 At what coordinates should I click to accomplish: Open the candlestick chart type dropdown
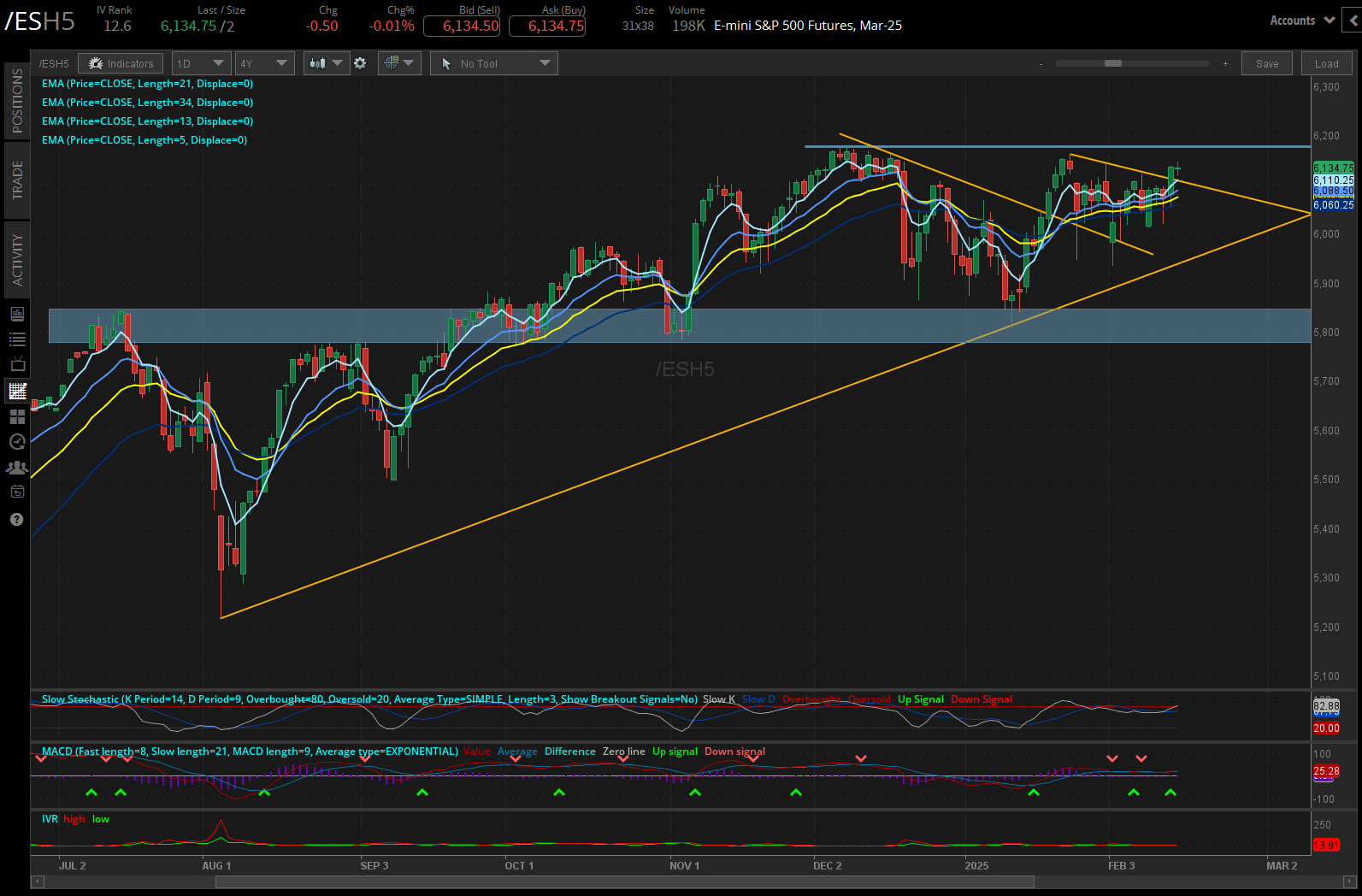[x=327, y=63]
